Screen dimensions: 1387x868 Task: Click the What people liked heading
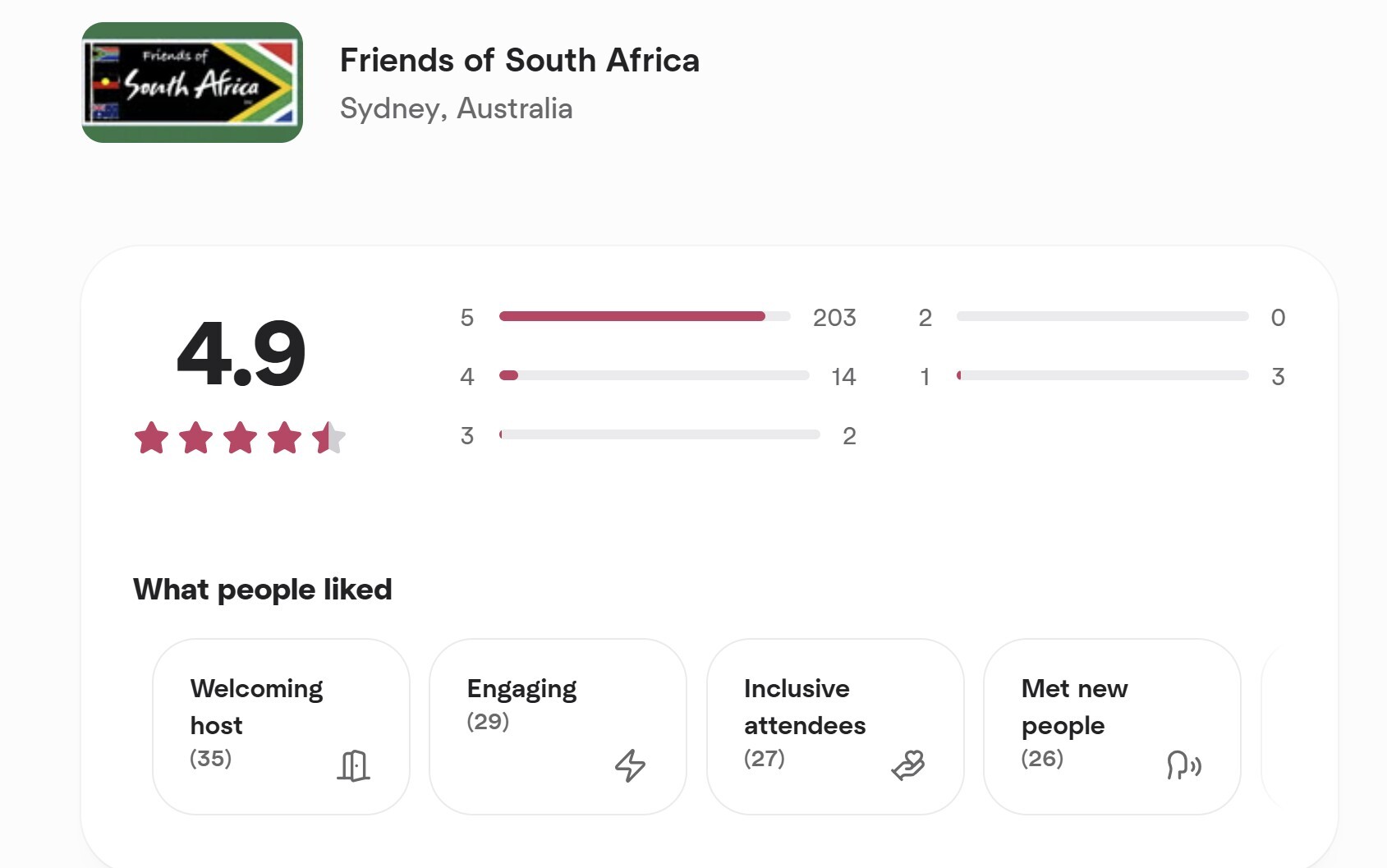263,589
